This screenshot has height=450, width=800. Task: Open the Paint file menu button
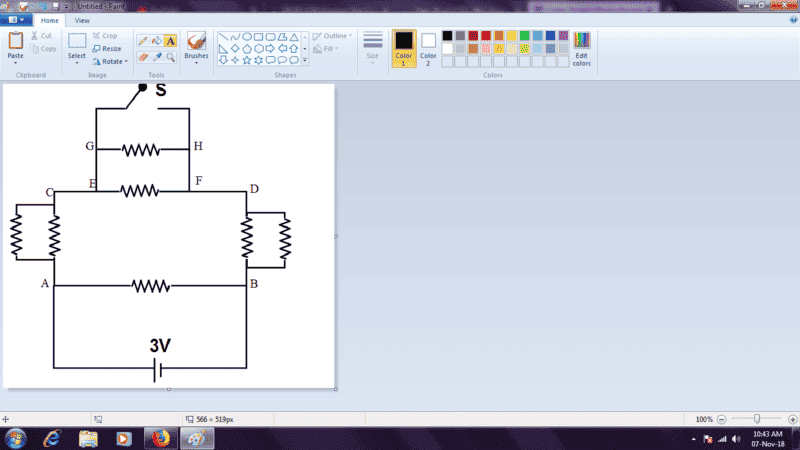coord(17,20)
